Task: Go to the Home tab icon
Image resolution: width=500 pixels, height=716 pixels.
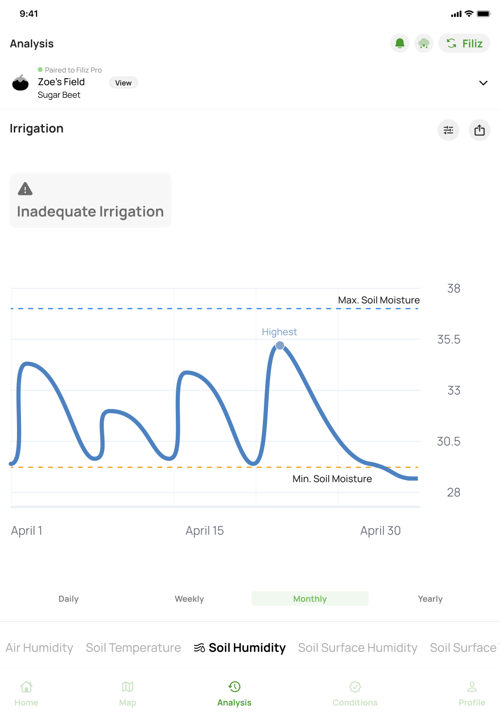Action: click(26, 686)
